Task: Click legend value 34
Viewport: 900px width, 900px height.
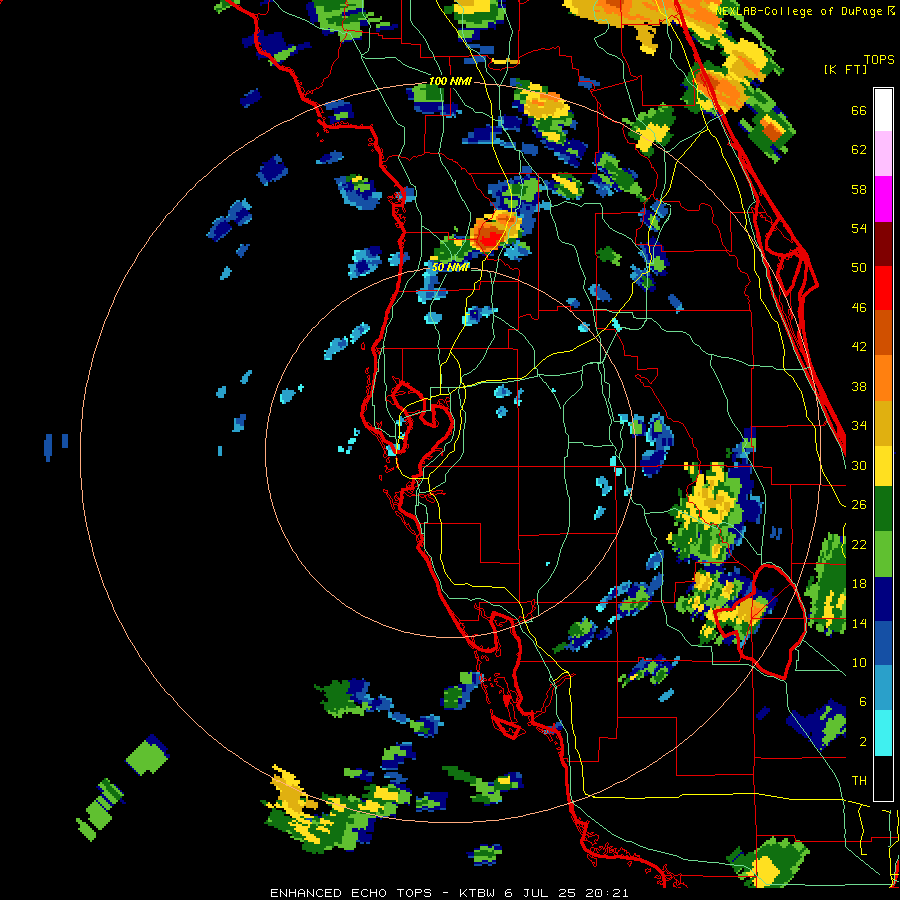Action: click(x=859, y=425)
